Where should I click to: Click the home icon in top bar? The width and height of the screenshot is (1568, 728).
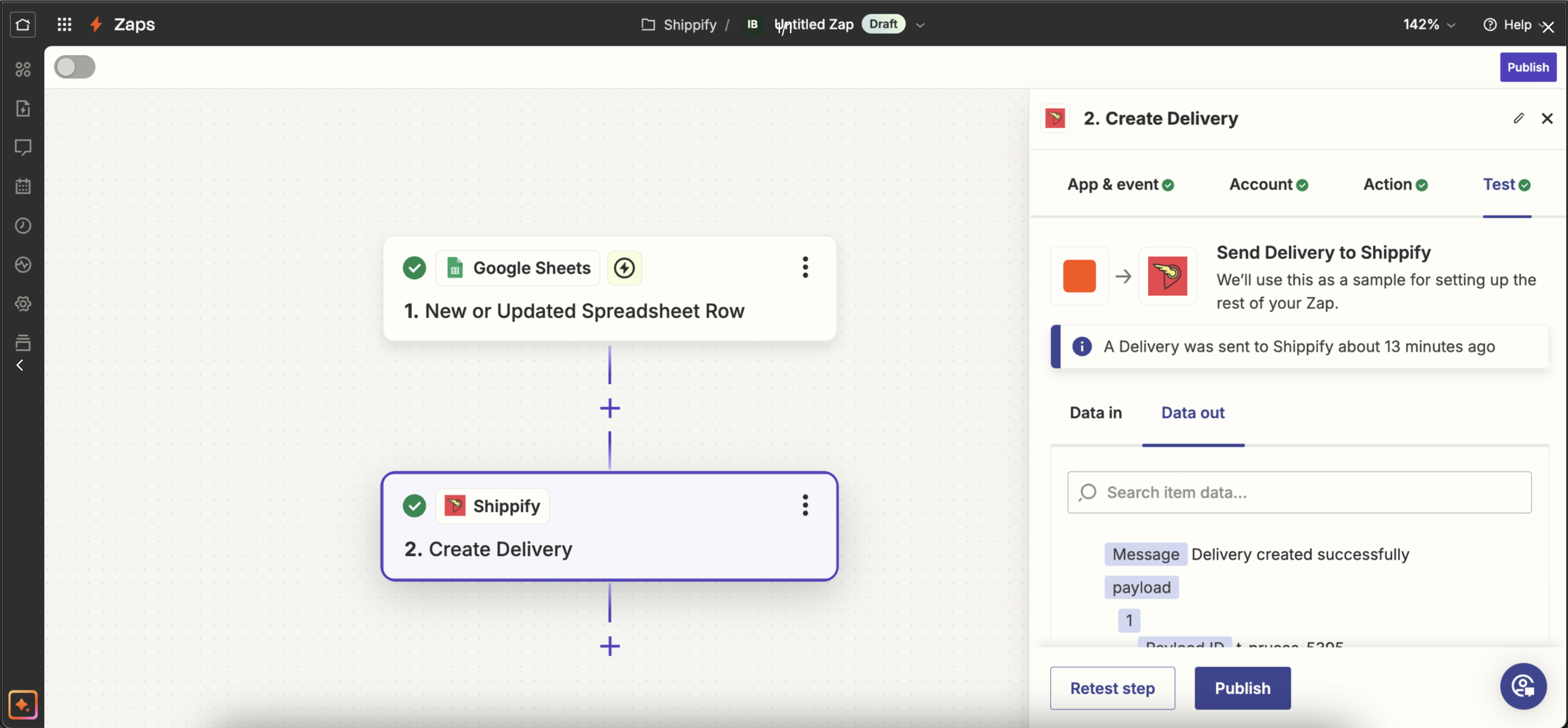point(22,24)
